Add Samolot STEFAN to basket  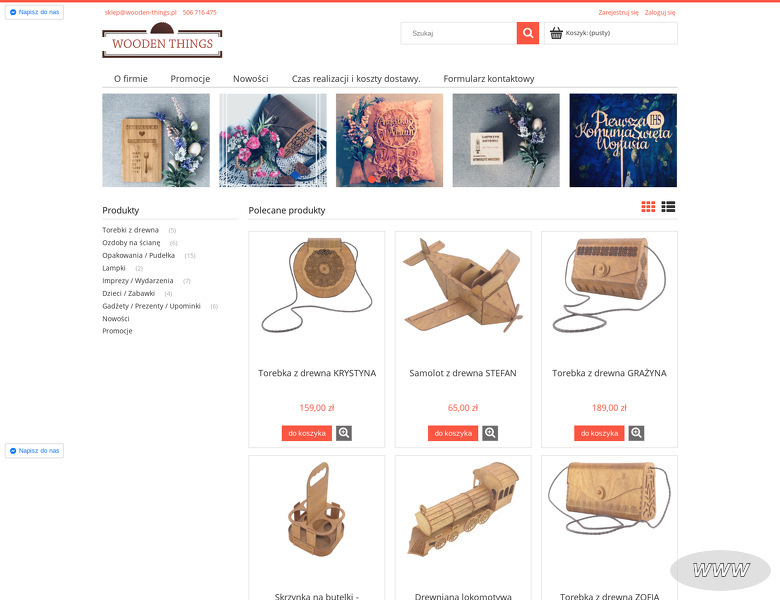[x=453, y=433]
